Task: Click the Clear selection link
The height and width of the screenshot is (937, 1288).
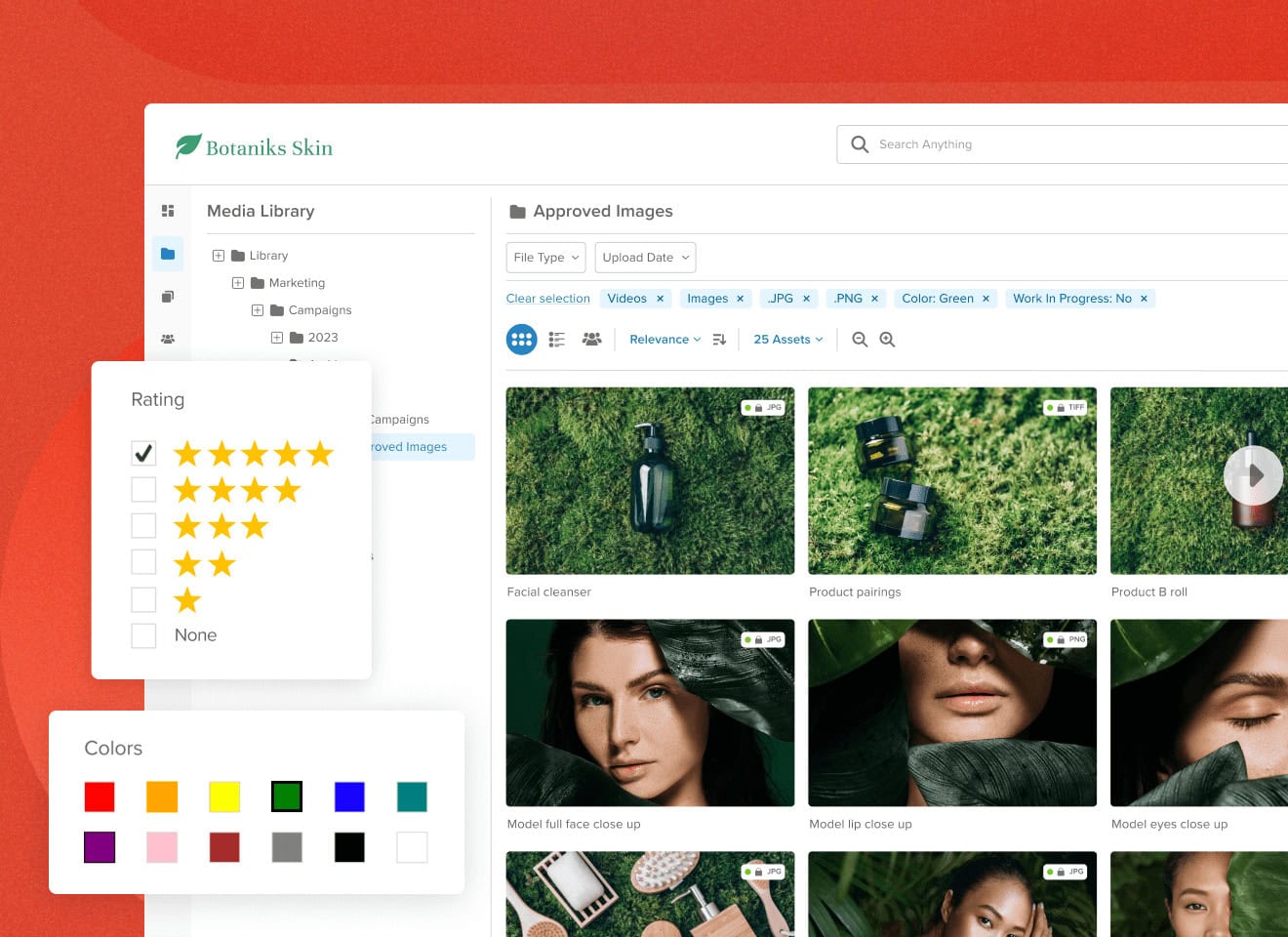Action: 547,299
